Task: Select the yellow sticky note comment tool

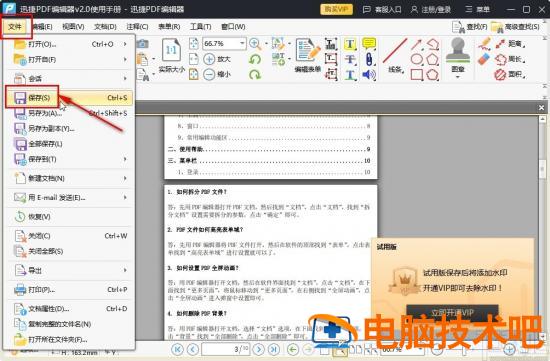Action: tap(369, 44)
